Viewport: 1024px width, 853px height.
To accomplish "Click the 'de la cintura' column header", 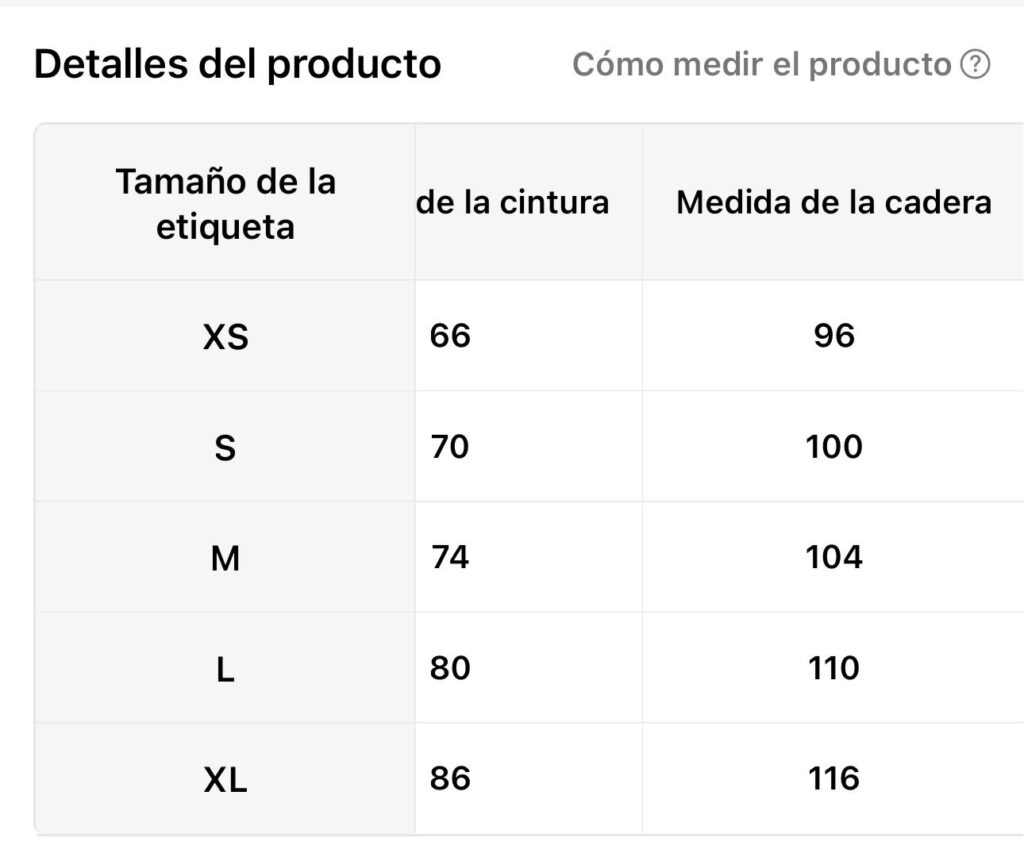I will [513, 202].
